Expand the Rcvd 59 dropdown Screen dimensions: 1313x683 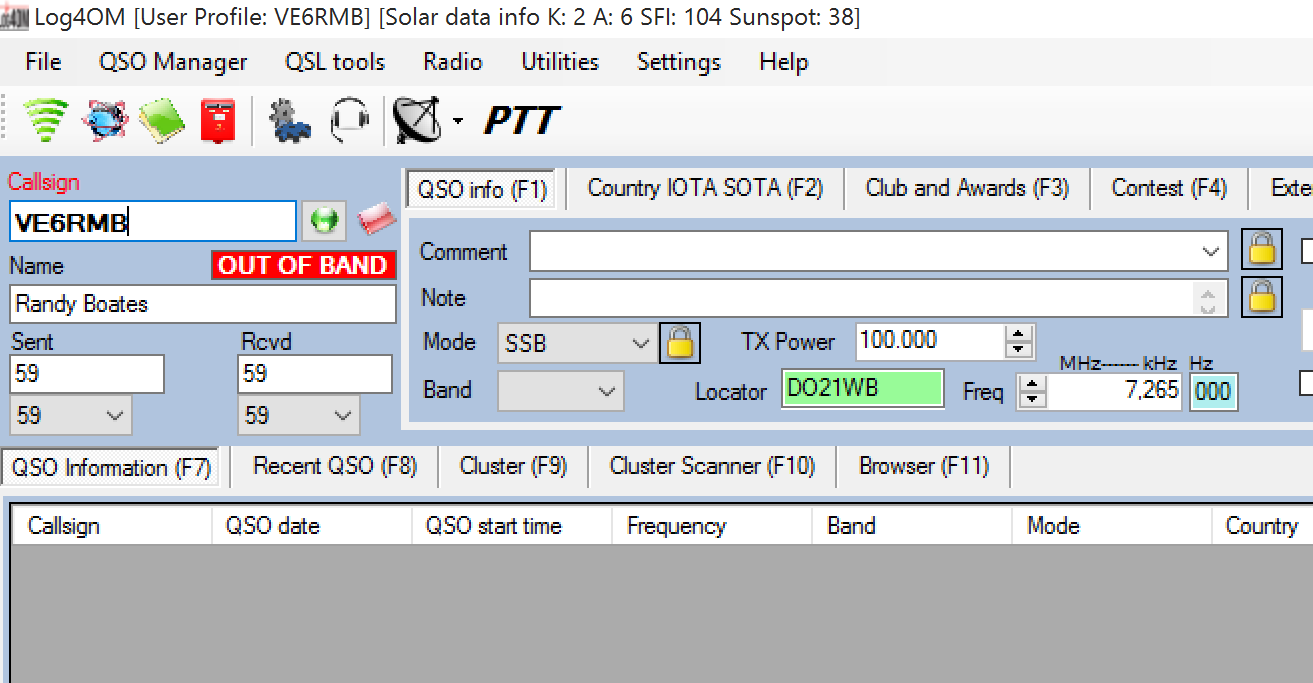coord(299,414)
